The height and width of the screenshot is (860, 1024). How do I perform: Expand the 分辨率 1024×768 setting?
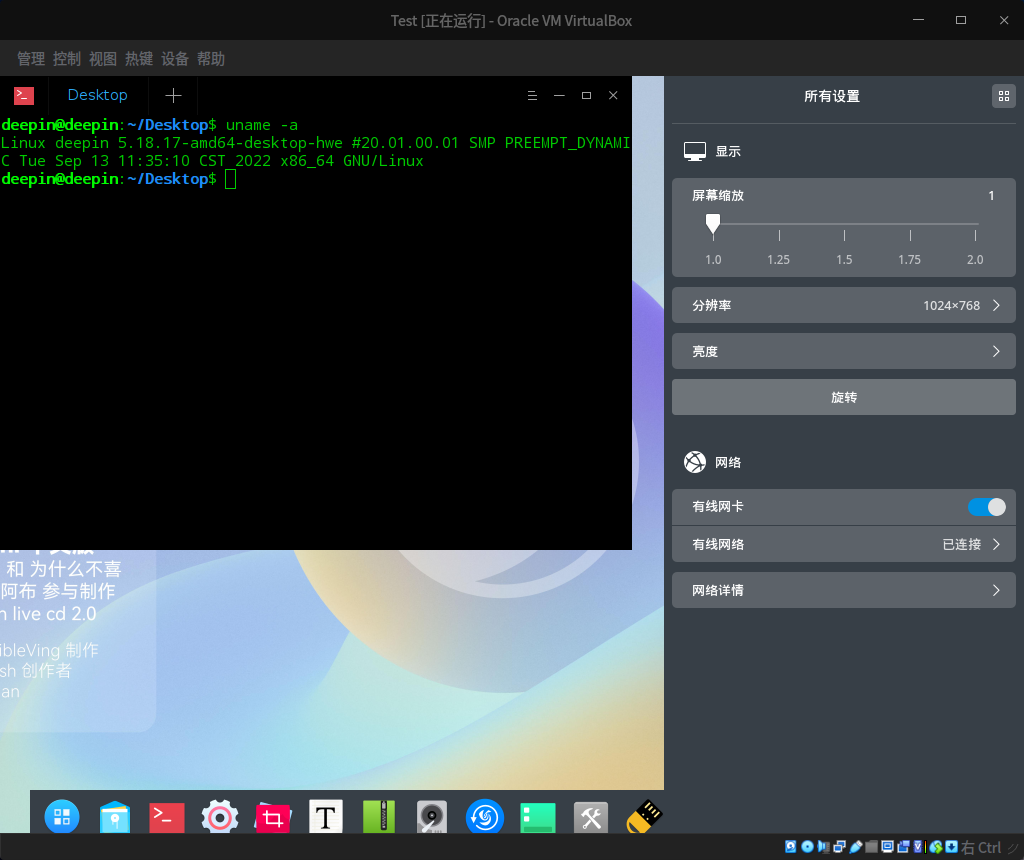tap(843, 305)
